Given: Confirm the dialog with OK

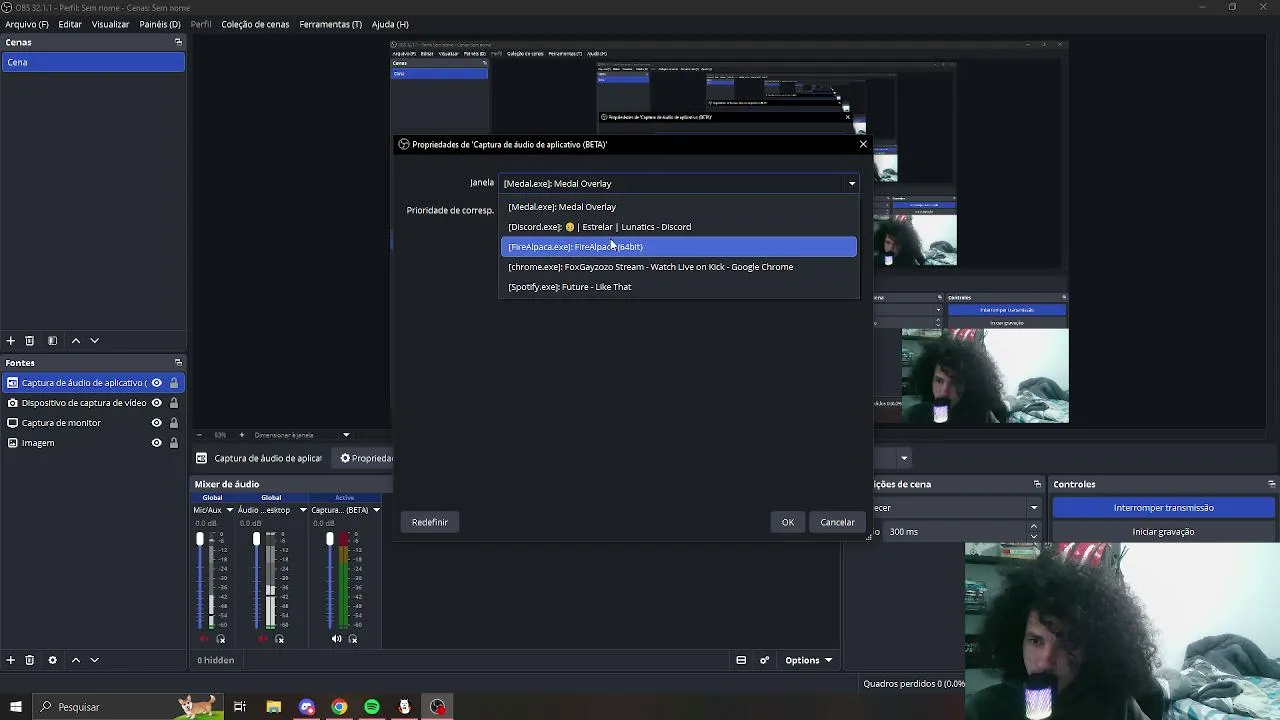Looking at the screenshot, I should (x=788, y=522).
